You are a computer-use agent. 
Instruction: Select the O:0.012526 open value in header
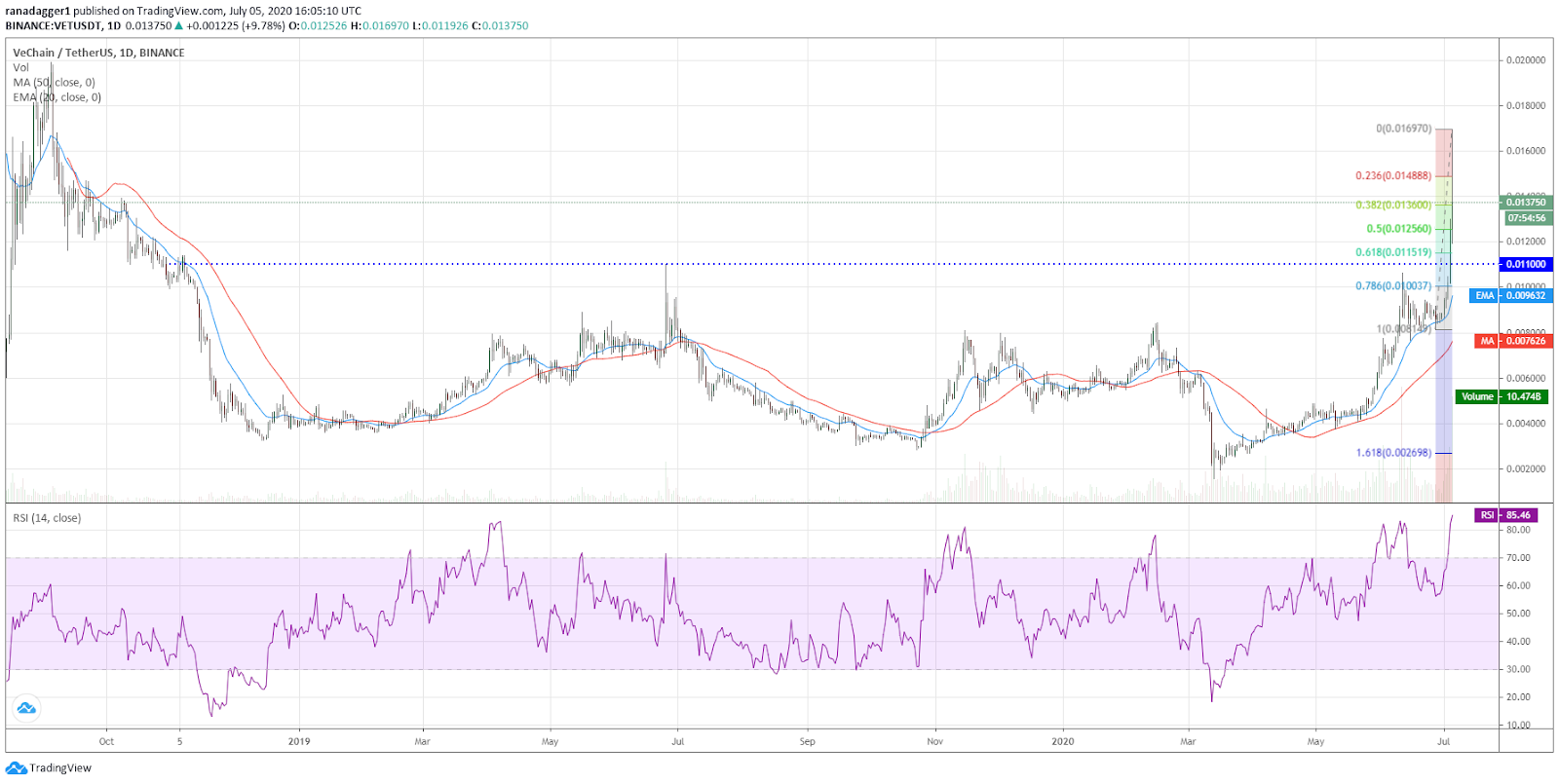317,26
